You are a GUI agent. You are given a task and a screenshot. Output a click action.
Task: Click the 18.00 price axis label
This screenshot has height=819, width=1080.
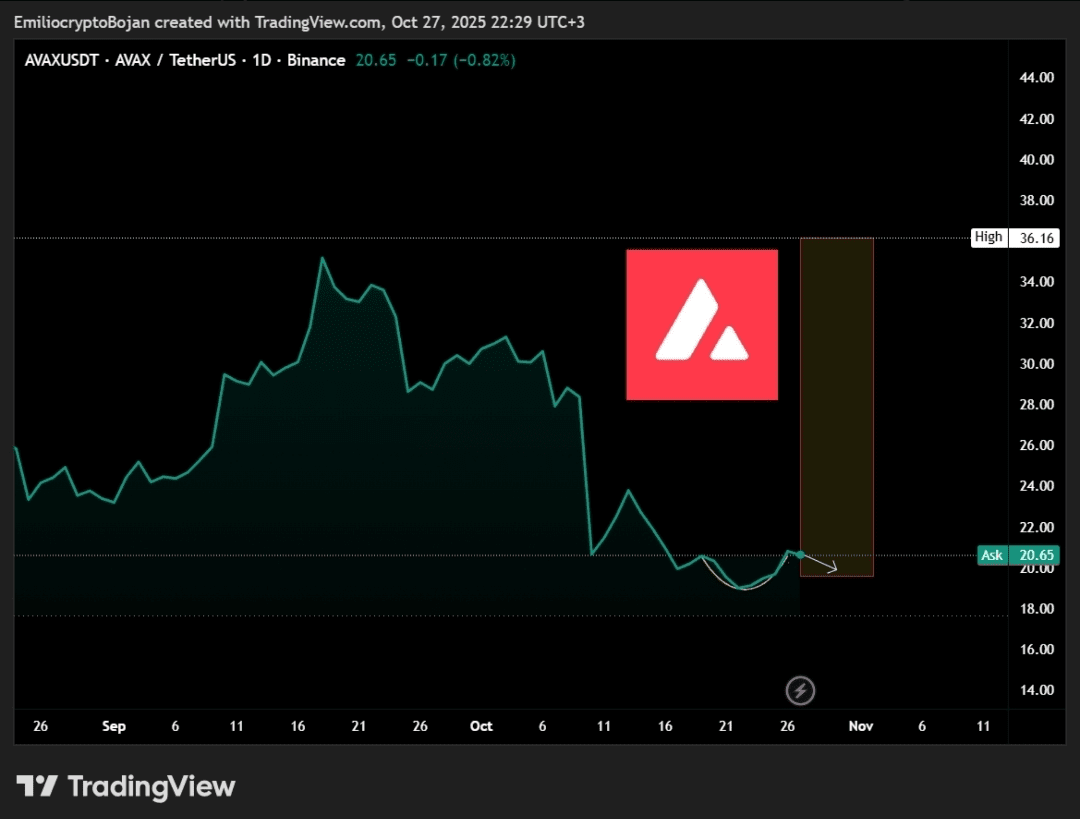pos(1037,608)
